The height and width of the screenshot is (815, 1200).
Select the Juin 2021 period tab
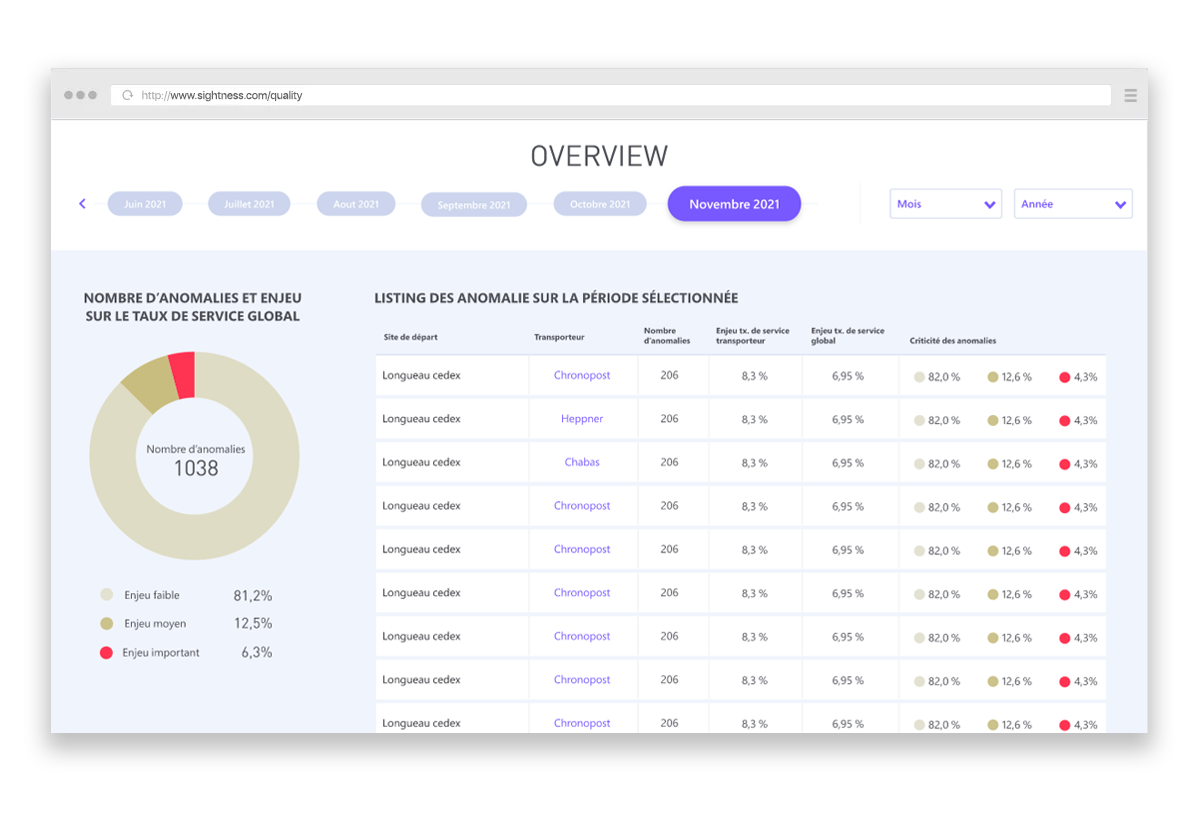click(x=145, y=204)
